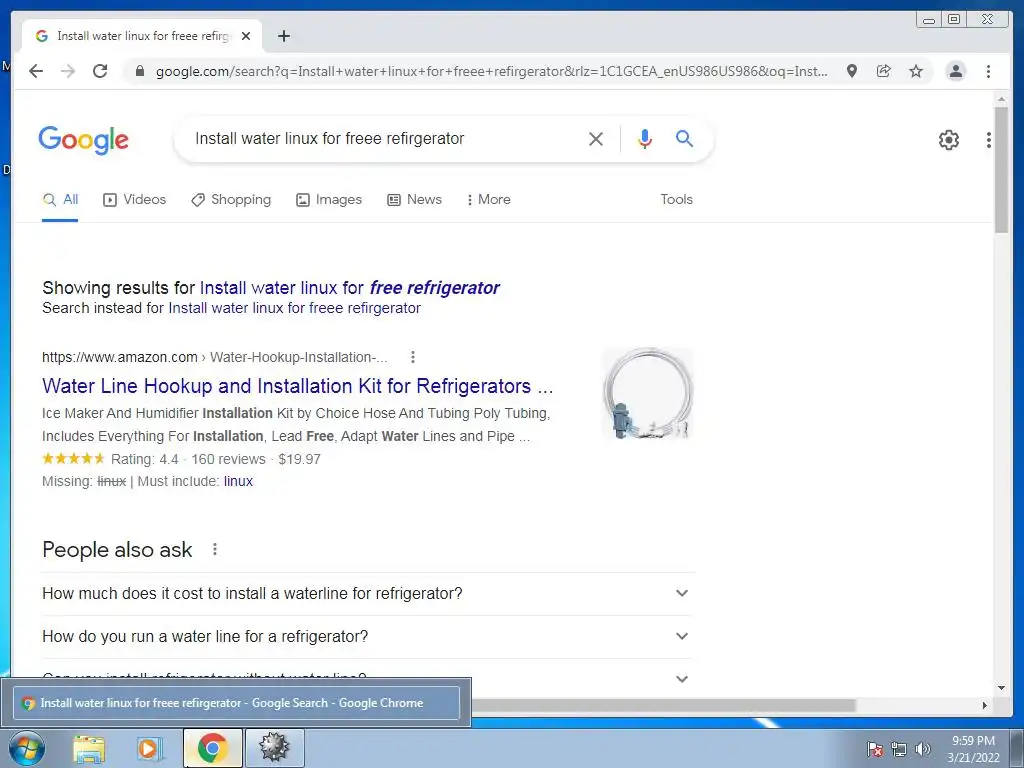Share this page icon in address bar
This screenshot has width=1024, height=768.
point(884,71)
